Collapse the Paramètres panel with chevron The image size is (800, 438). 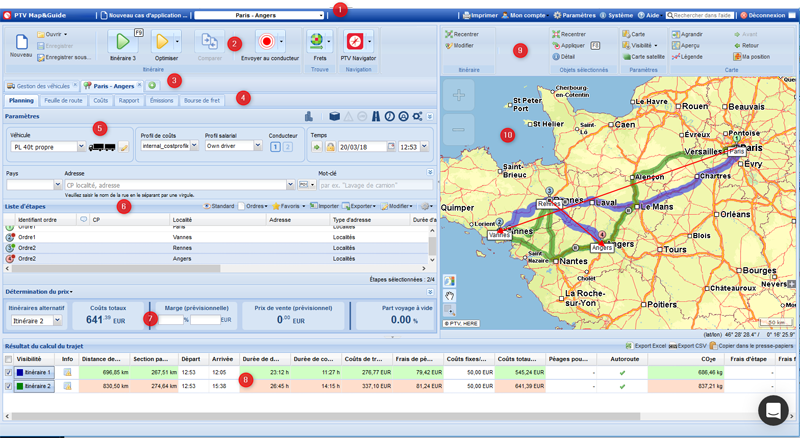pyautogui.click(x=430, y=116)
